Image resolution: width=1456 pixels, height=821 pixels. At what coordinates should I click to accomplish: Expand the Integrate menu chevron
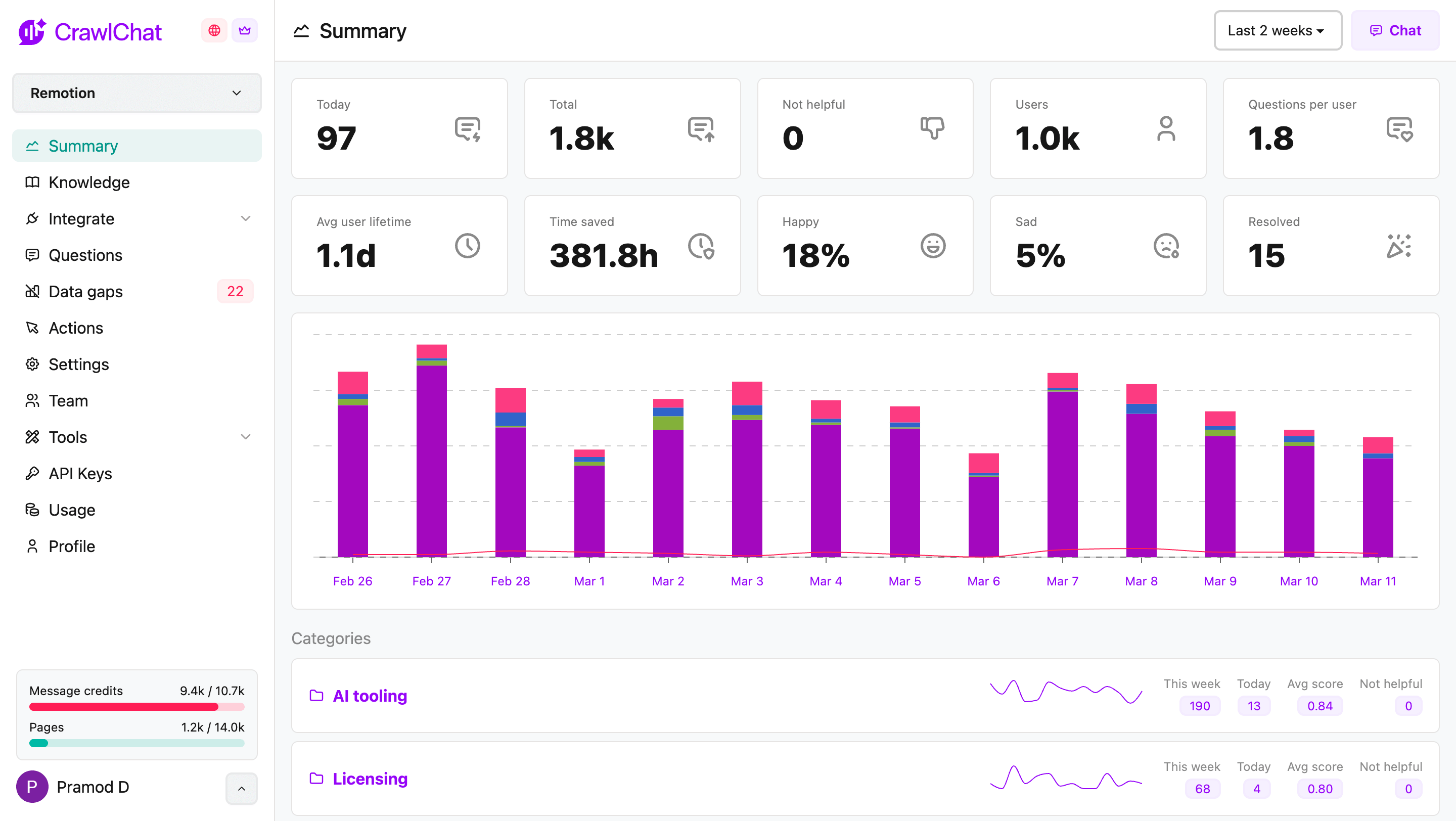point(245,219)
